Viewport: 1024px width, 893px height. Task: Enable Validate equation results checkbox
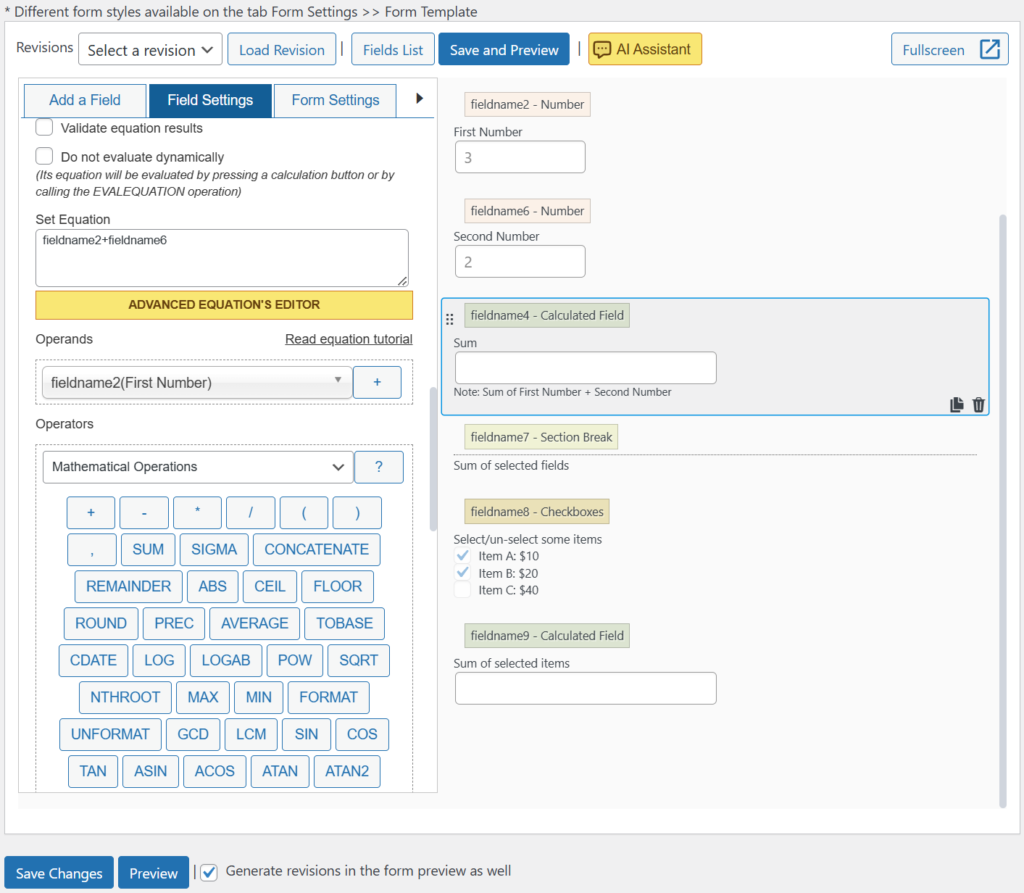coord(44,127)
